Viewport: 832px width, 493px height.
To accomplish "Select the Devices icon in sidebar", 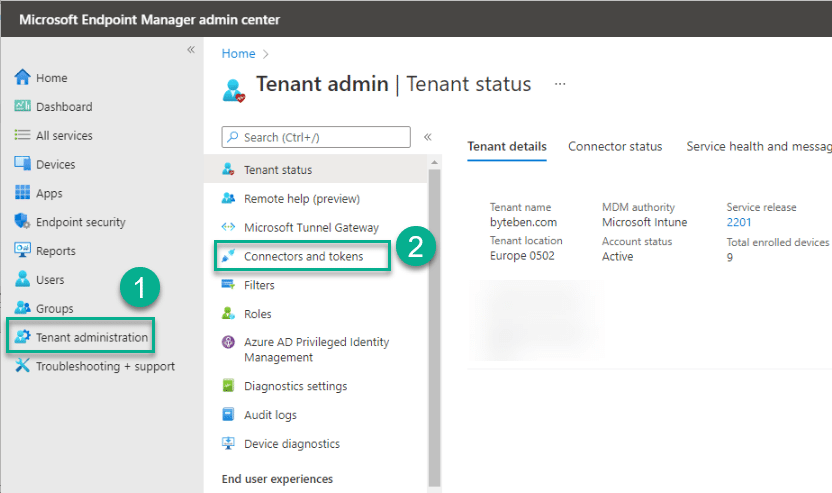I will point(23,164).
